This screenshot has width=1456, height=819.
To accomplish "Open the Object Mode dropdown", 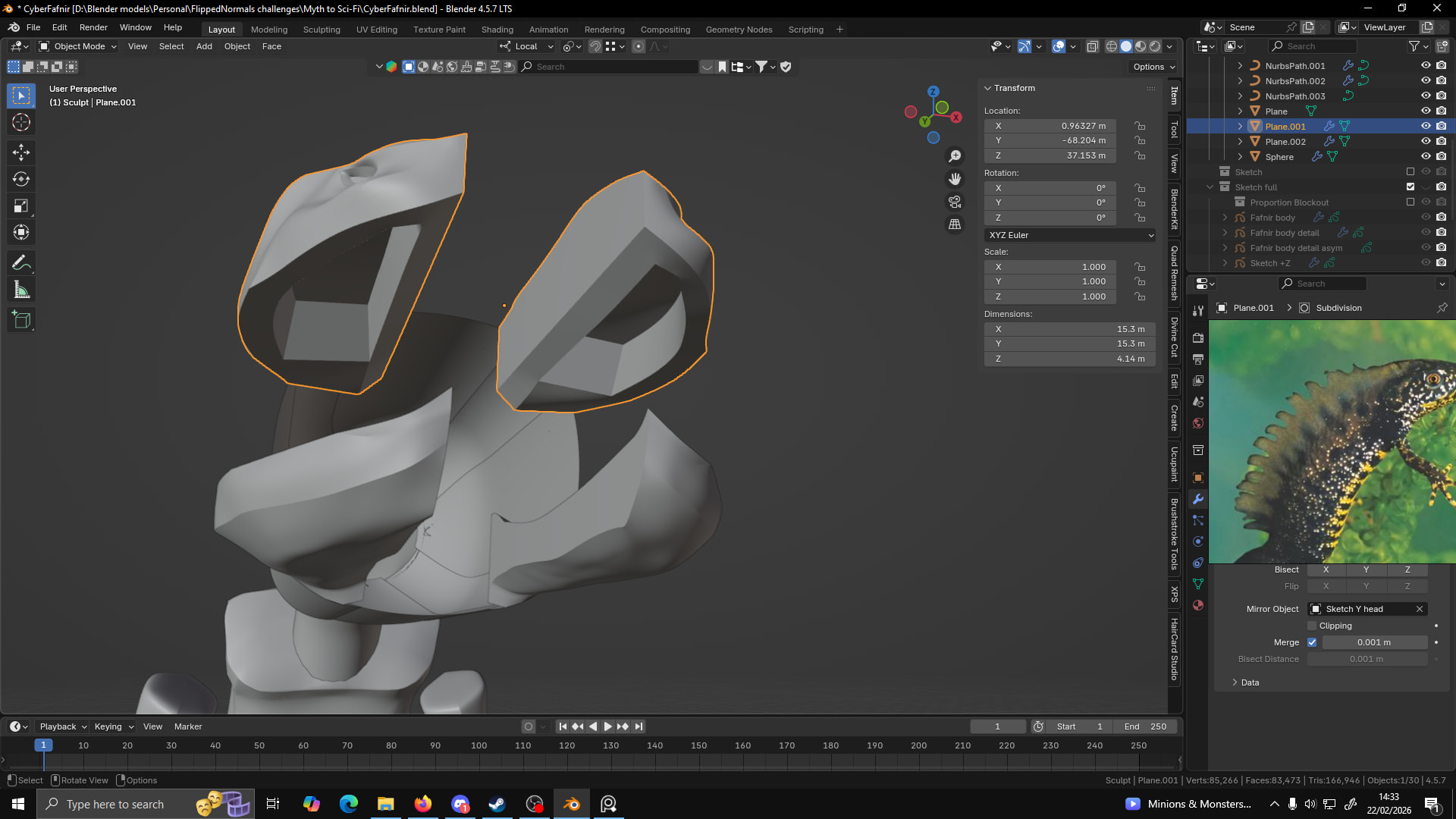I will coord(78,46).
